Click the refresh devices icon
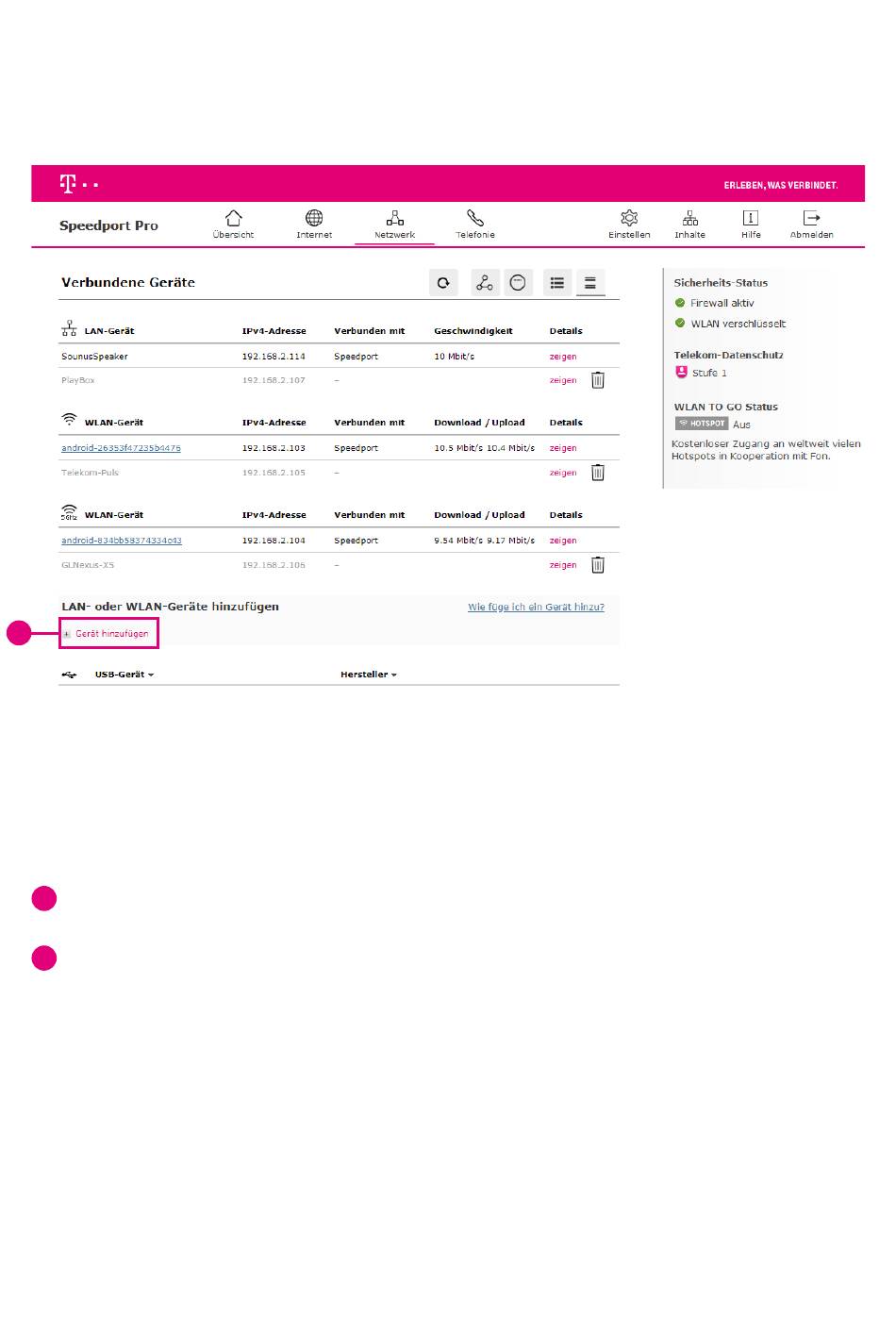Image resolution: width=896 pixels, height=1333 pixels. (443, 283)
